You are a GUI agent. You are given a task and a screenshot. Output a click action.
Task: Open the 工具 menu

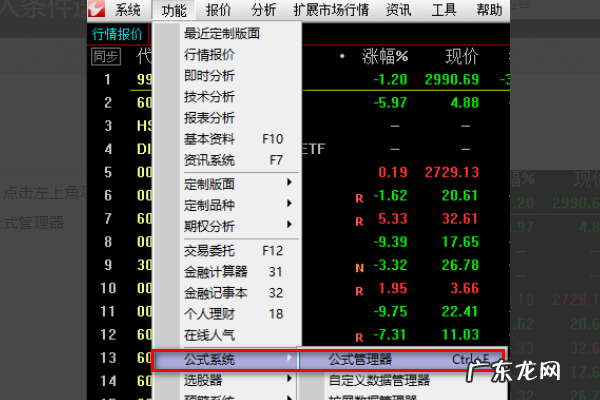point(443,10)
